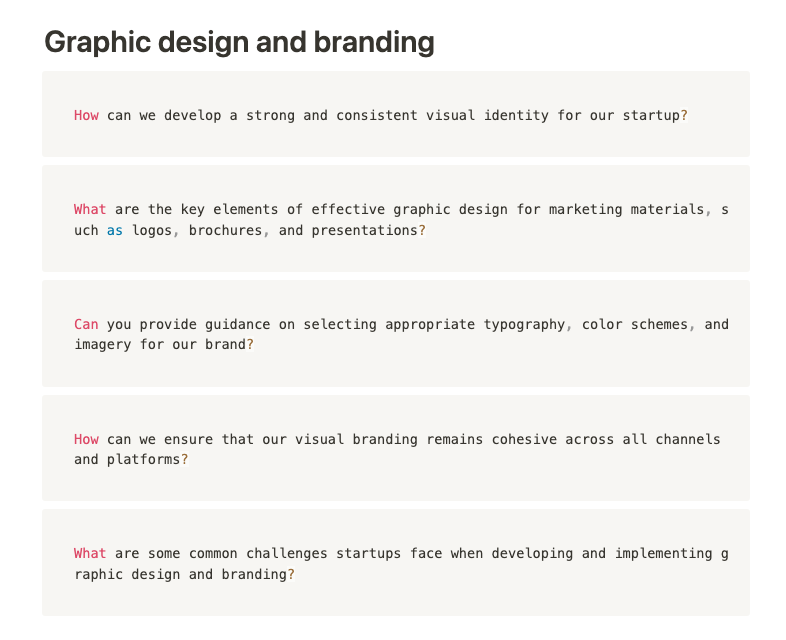The image size is (786, 640).
Task: Click the "Graphic design and branding" heading
Action: pos(239,42)
